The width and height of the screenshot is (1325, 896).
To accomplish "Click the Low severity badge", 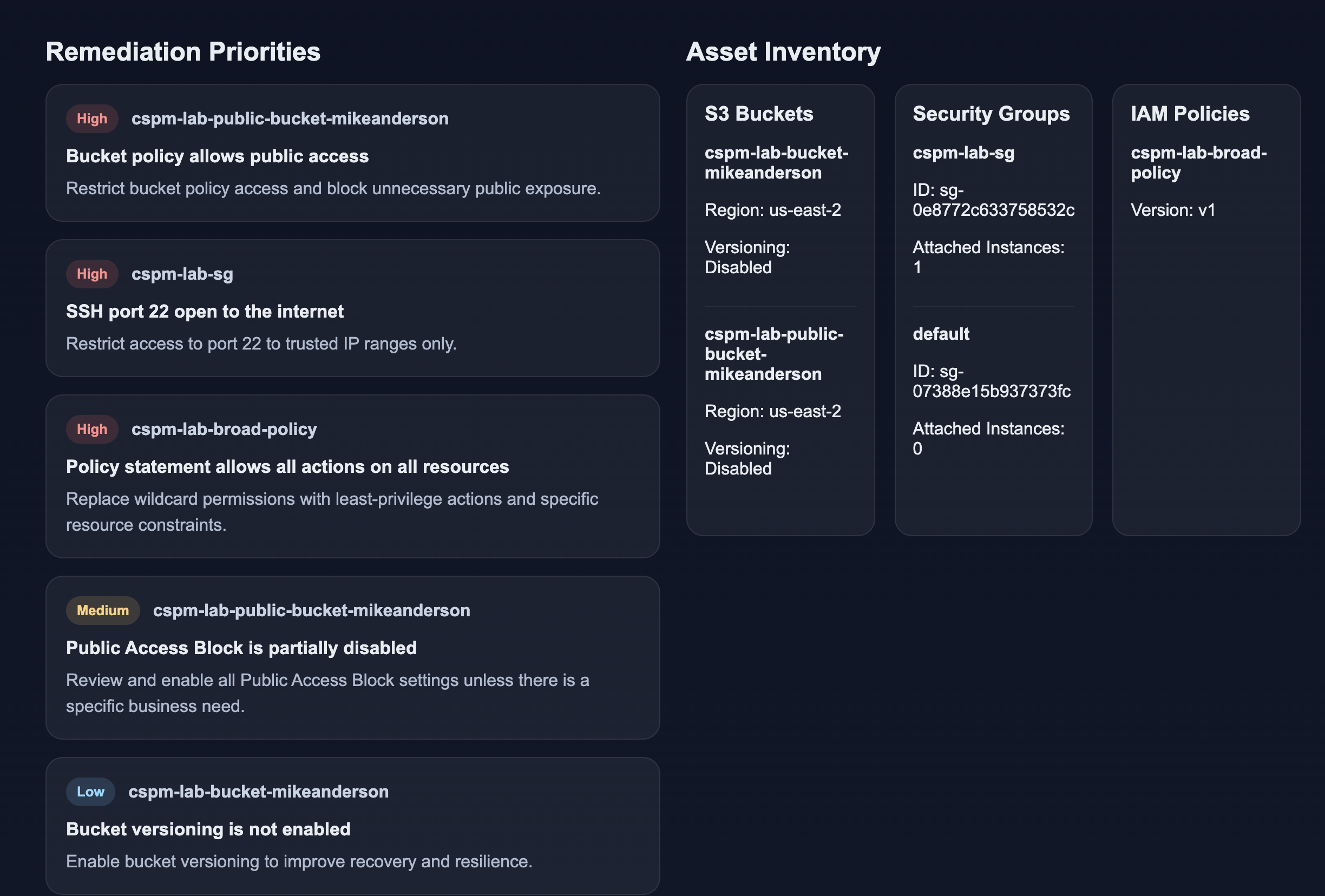I will click(x=90, y=792).
